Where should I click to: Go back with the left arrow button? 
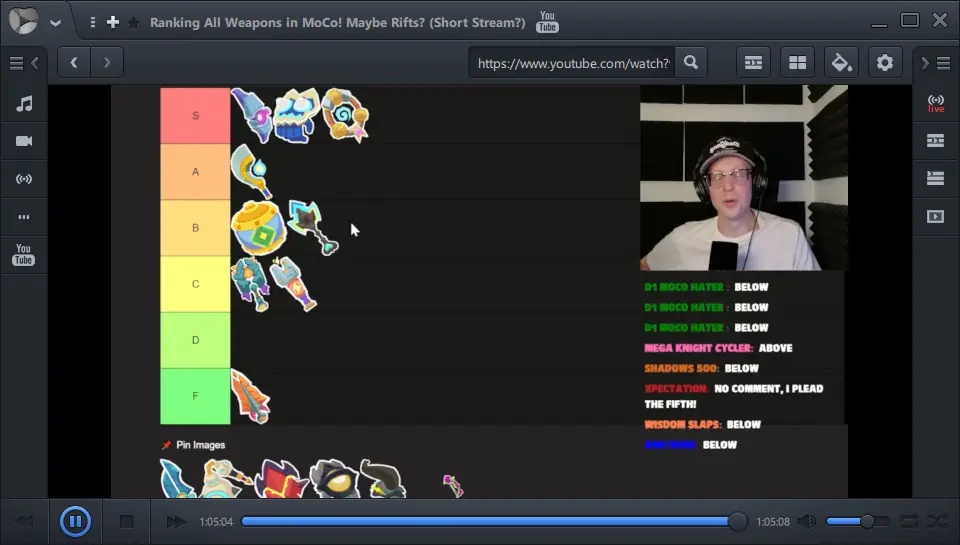[74, 62]
